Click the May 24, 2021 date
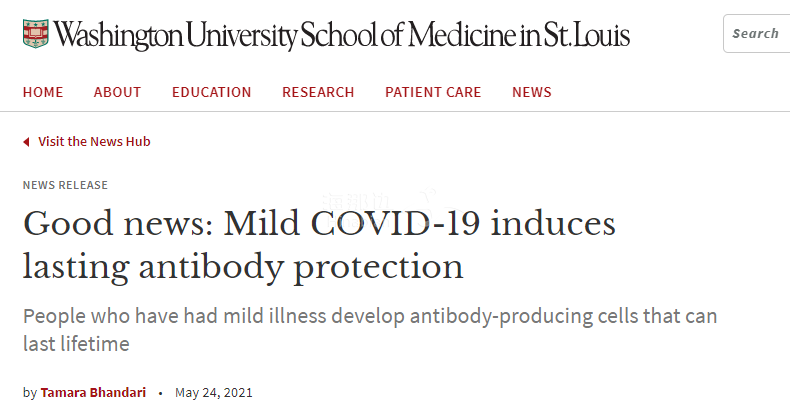This screenshot has height=416, width=790. click(x=214, y=392)
